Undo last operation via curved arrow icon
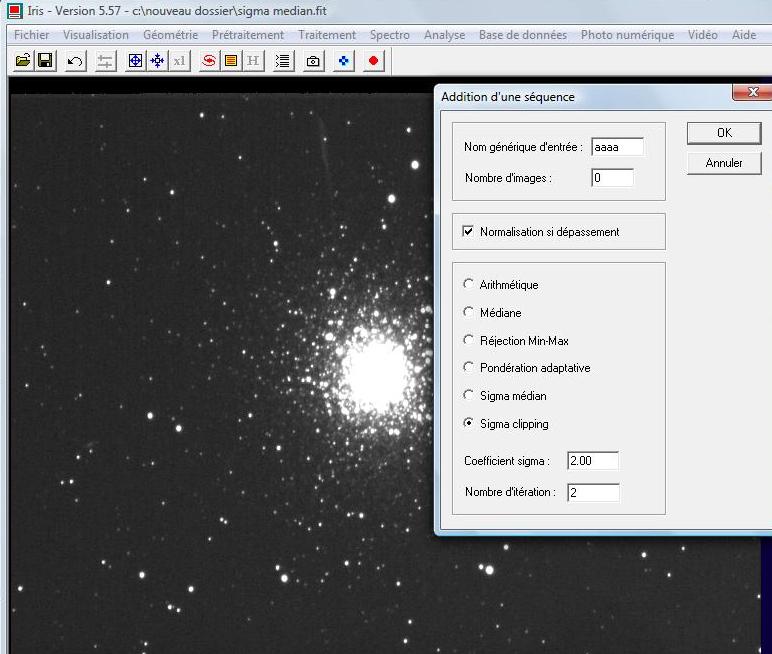This screenshot has height=654, width=772. click(x=75, y=61)
